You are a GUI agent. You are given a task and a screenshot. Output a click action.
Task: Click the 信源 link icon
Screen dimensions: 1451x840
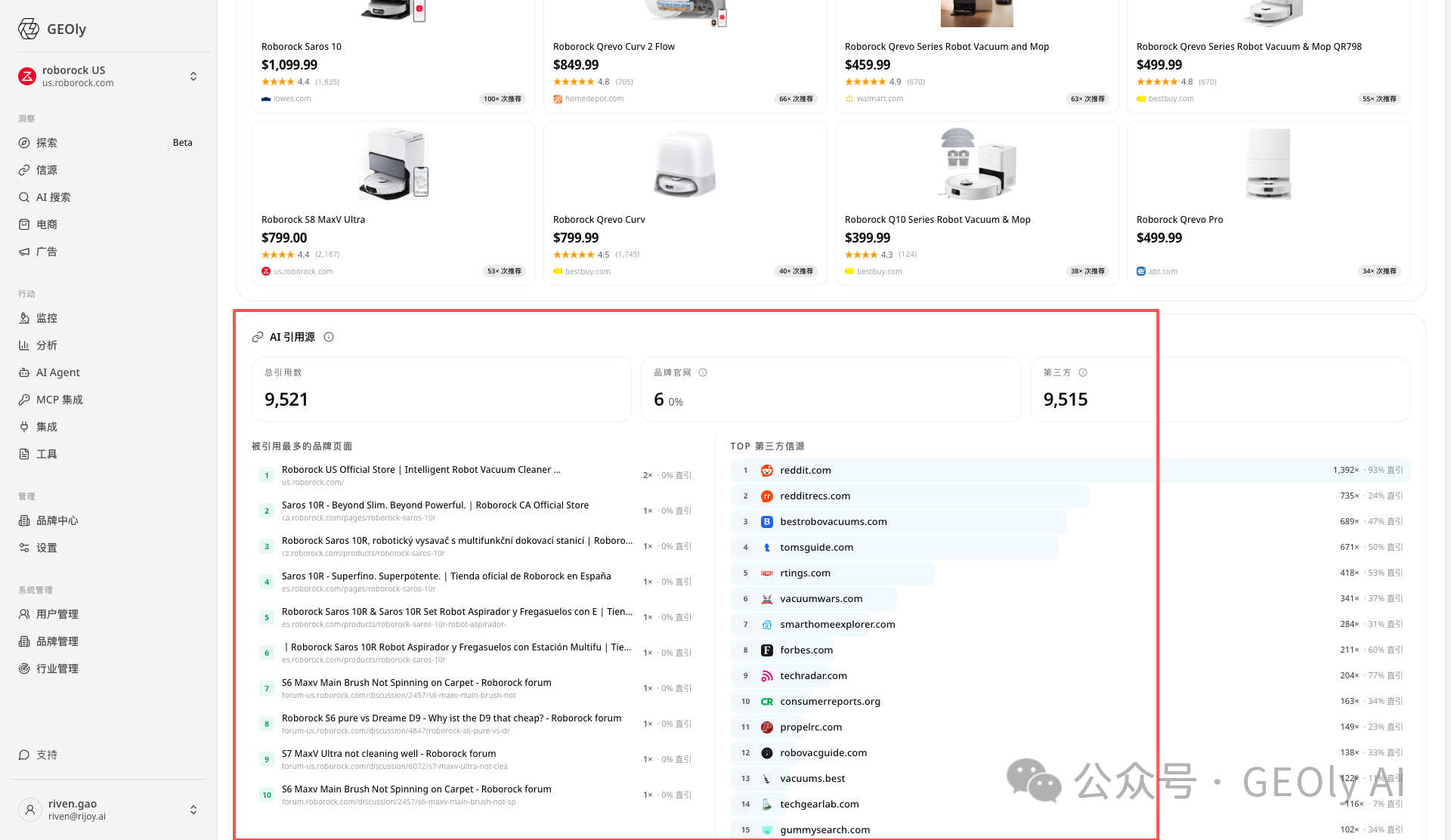[24, 170]
